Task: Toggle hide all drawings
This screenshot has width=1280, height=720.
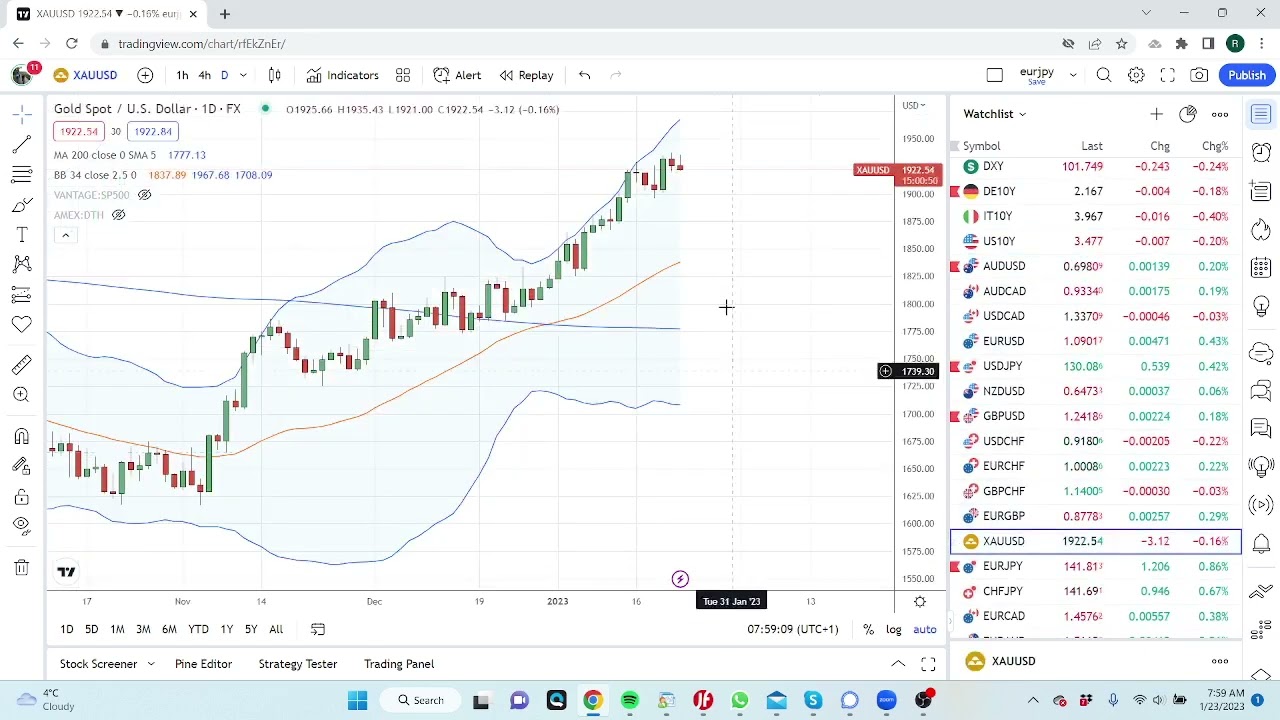Action: pos(21,526)
